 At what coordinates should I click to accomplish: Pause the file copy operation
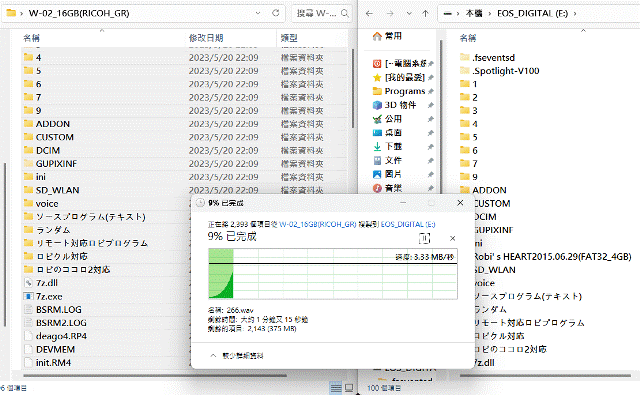tap(424, 238)
